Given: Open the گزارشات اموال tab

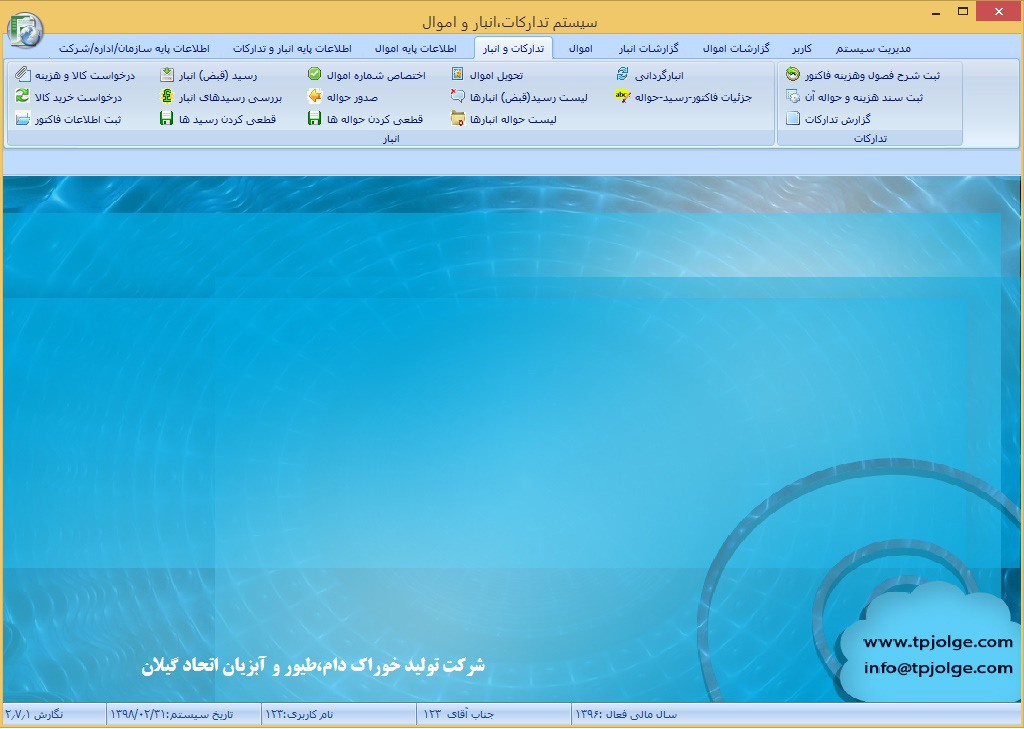Looking at the screenshot, I should tap(736, 48).
